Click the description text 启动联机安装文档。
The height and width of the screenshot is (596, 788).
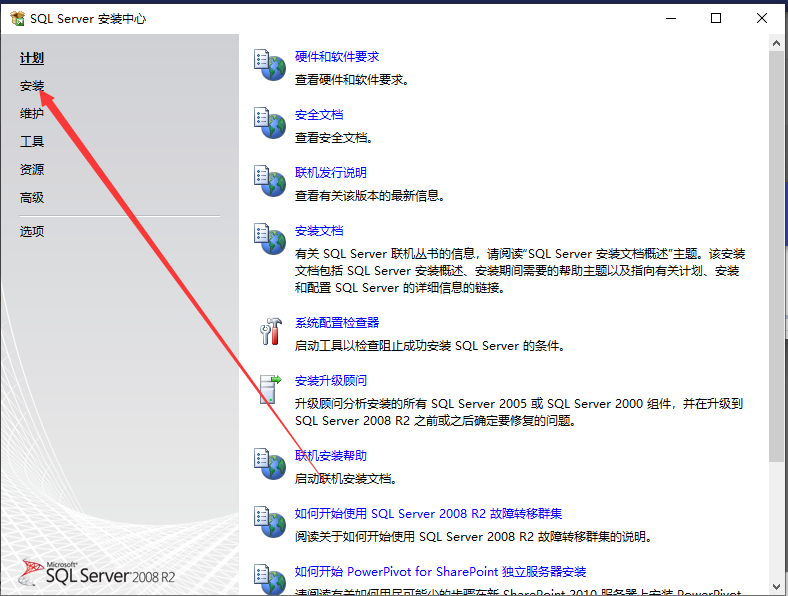(x=346, y=479)
